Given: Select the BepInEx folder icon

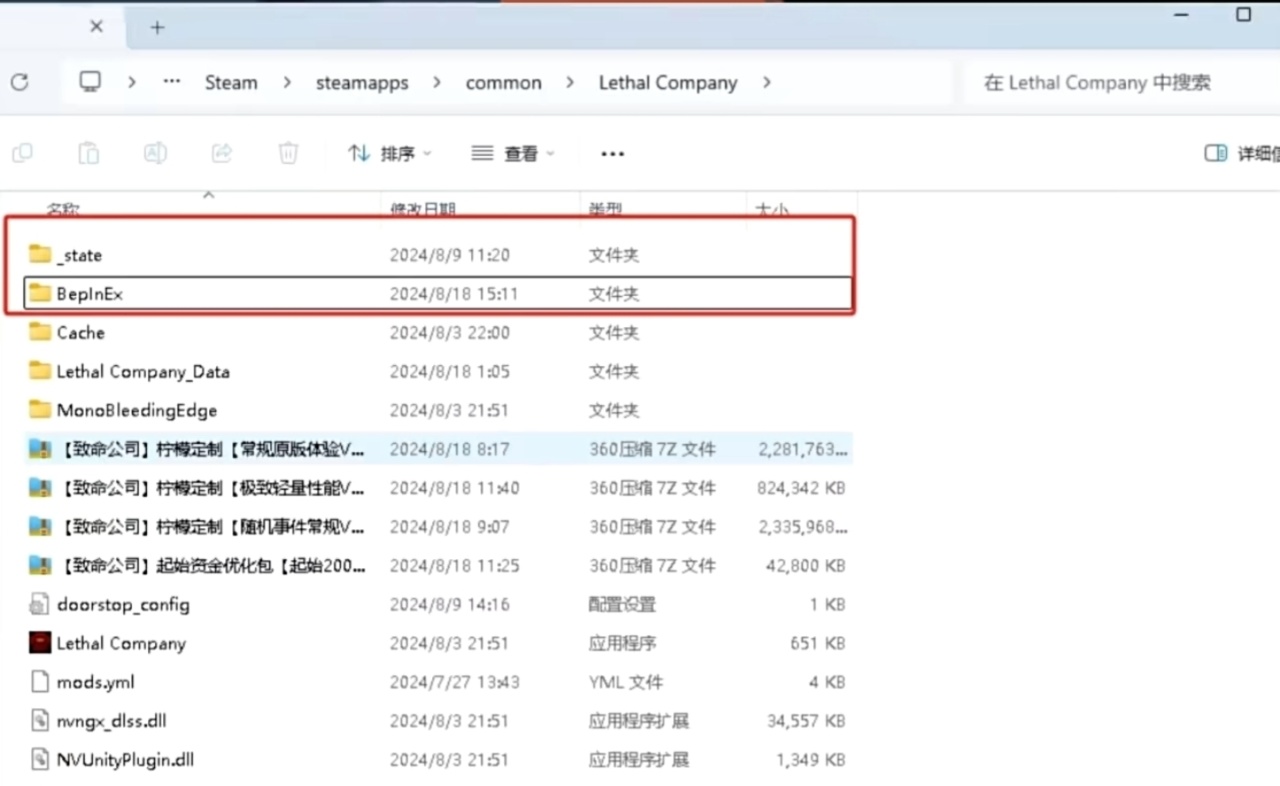Looking at the screenshot, I should click(x=40, y=293).
